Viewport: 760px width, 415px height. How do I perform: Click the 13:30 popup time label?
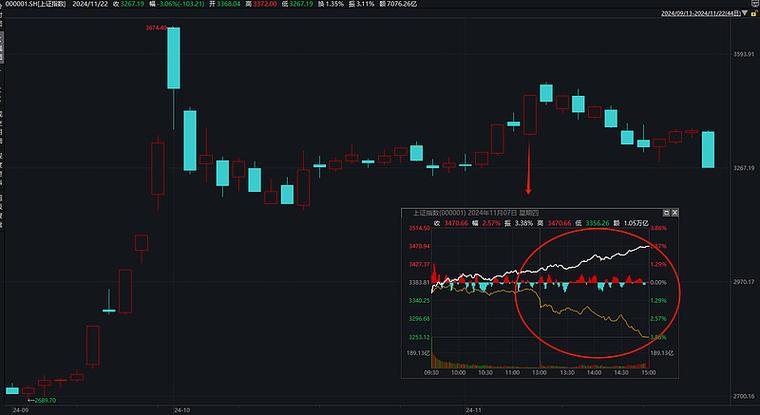(567, 373)
